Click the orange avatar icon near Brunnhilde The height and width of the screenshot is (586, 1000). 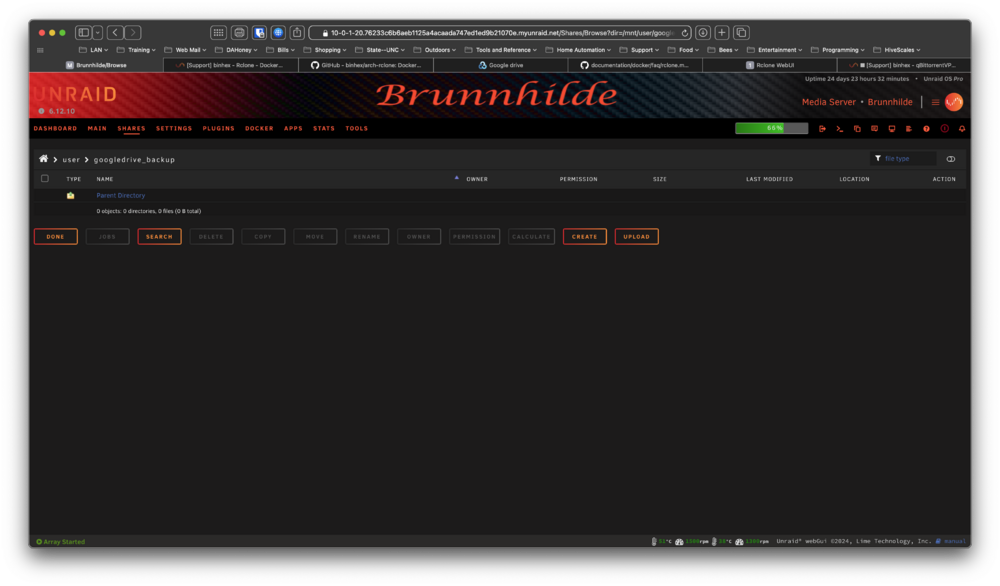pyautogui.click(x=954, y=102)
